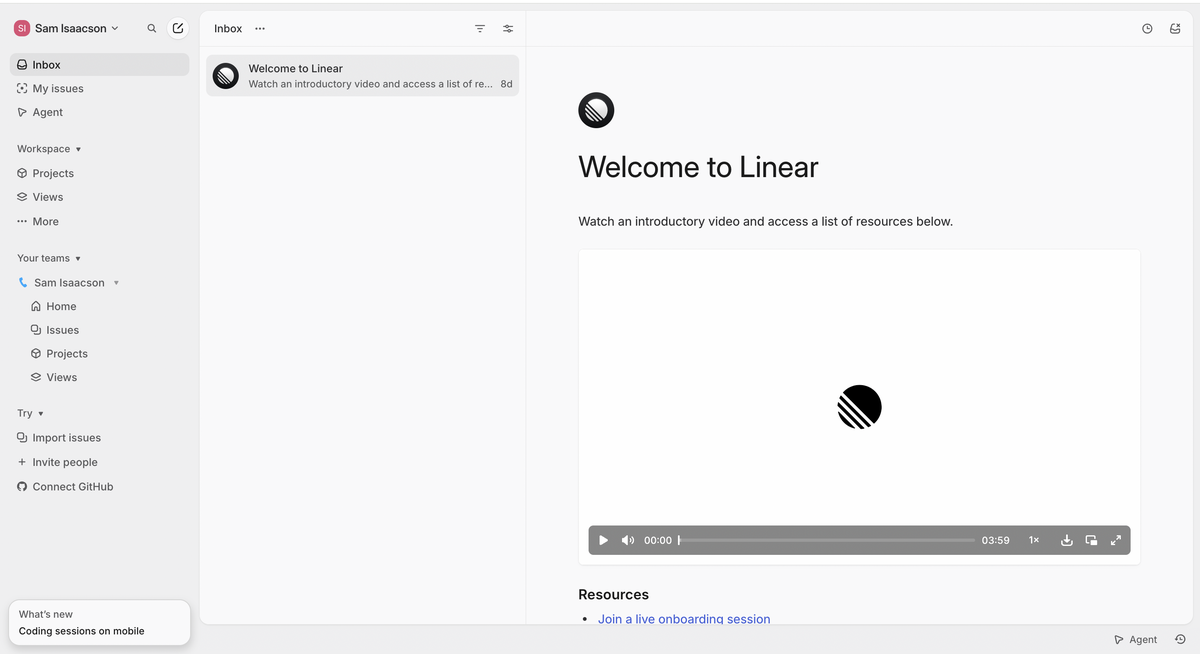Click the archive notification icon top right
The width and height of the screenshot is (1200, 654).
[1175, 29]
